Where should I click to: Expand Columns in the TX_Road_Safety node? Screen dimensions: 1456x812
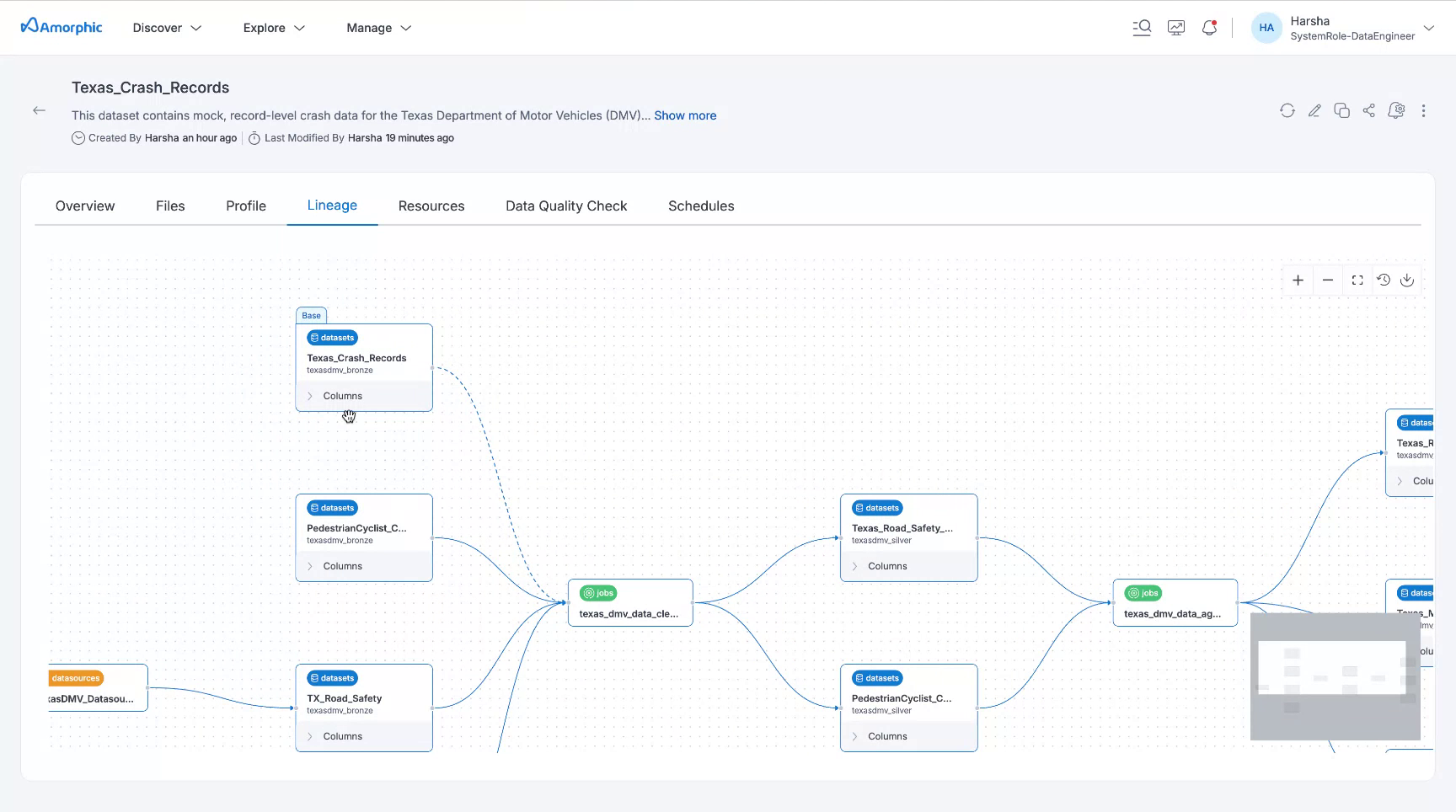tap(342, 736)
